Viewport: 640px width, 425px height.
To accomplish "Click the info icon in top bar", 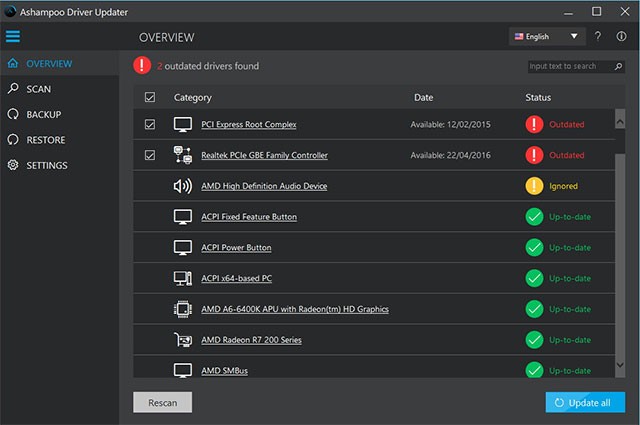I will (622, 37).
